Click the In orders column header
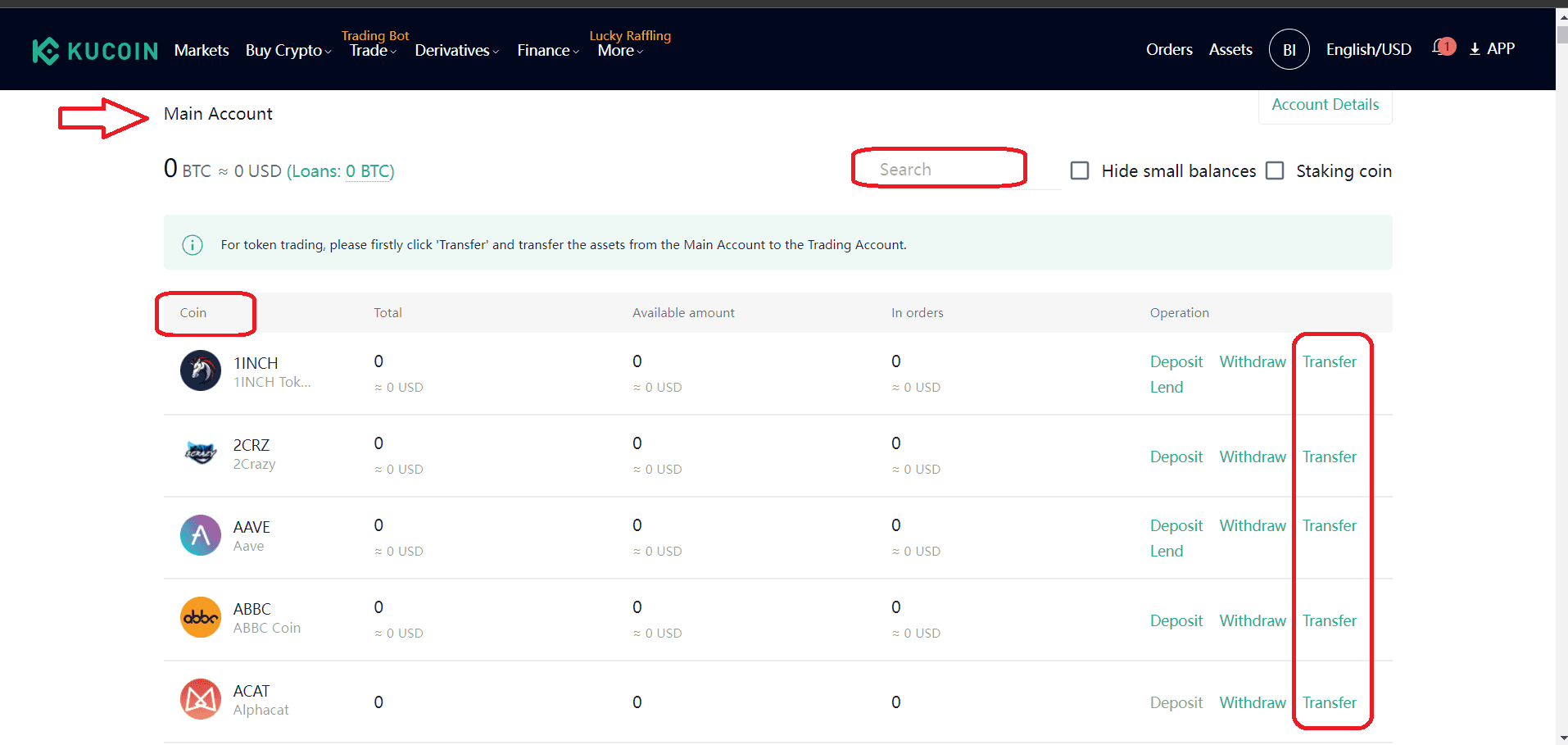 tap(918, 312)
